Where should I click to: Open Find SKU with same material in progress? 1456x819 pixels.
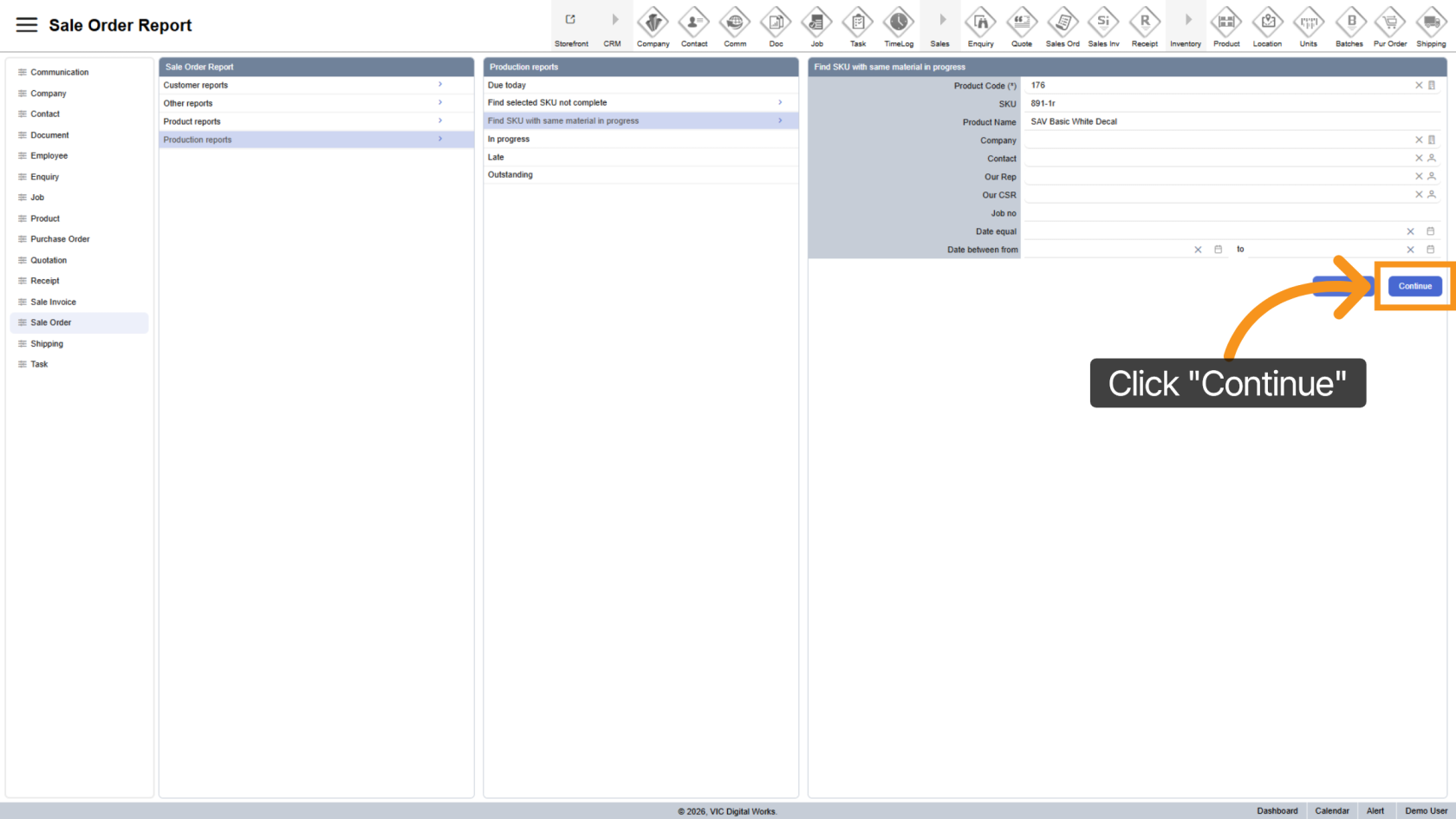point(640,120)
